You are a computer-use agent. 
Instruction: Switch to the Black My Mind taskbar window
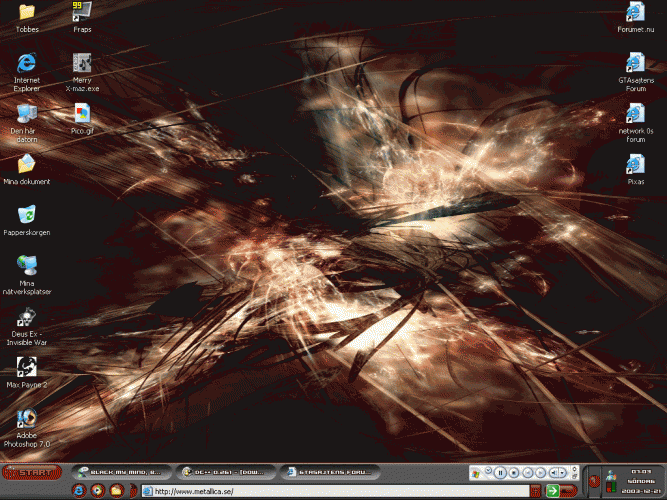click(x=118, y=471)
